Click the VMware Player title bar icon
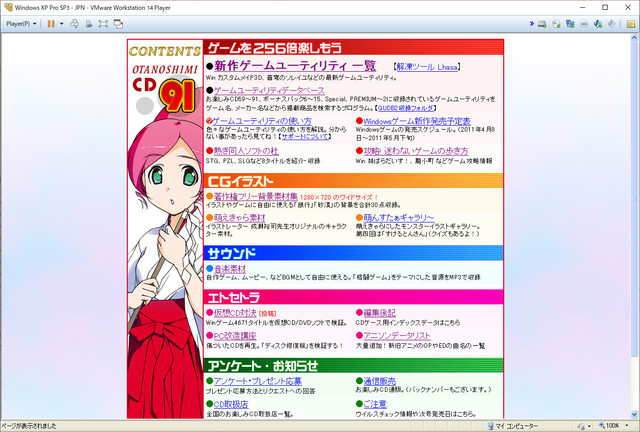Viewport: 640px width, 432px height. (8, 7)
